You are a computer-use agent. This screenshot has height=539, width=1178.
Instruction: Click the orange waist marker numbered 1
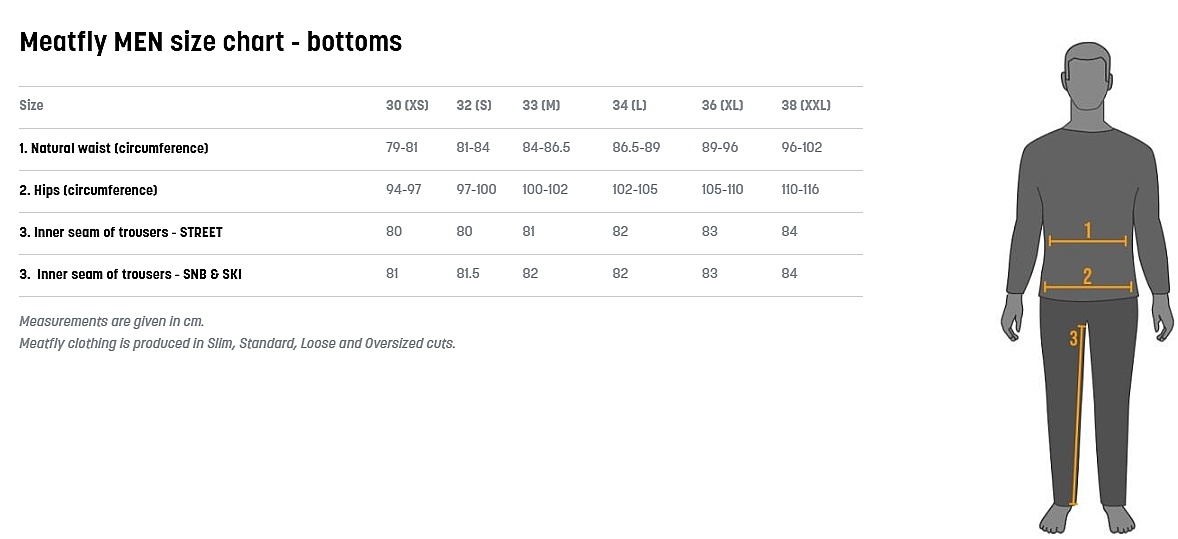1087,233
